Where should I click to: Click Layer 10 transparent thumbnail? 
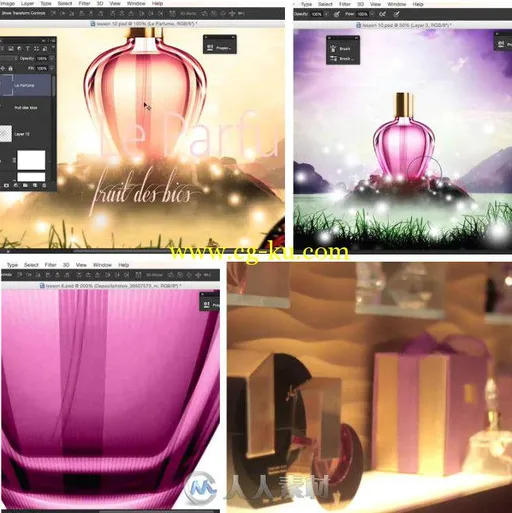6,134
